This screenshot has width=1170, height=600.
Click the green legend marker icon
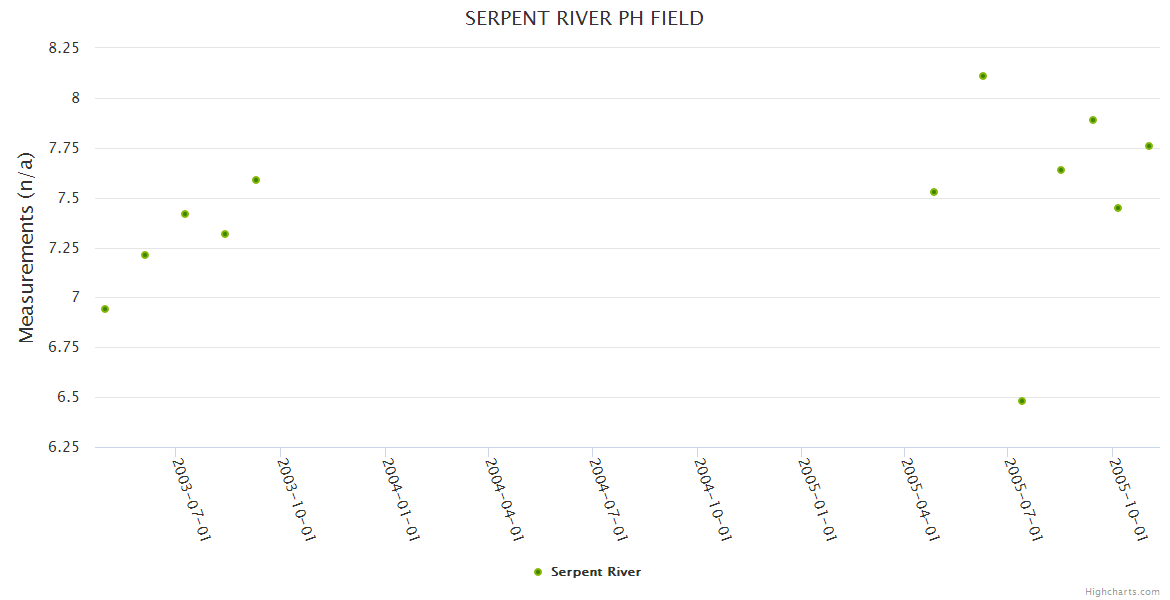point(538,572)
